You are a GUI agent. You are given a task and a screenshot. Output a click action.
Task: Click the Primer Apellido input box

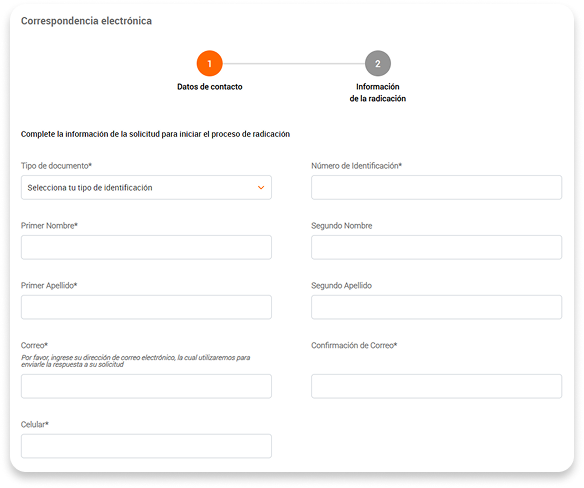[146, 307]
